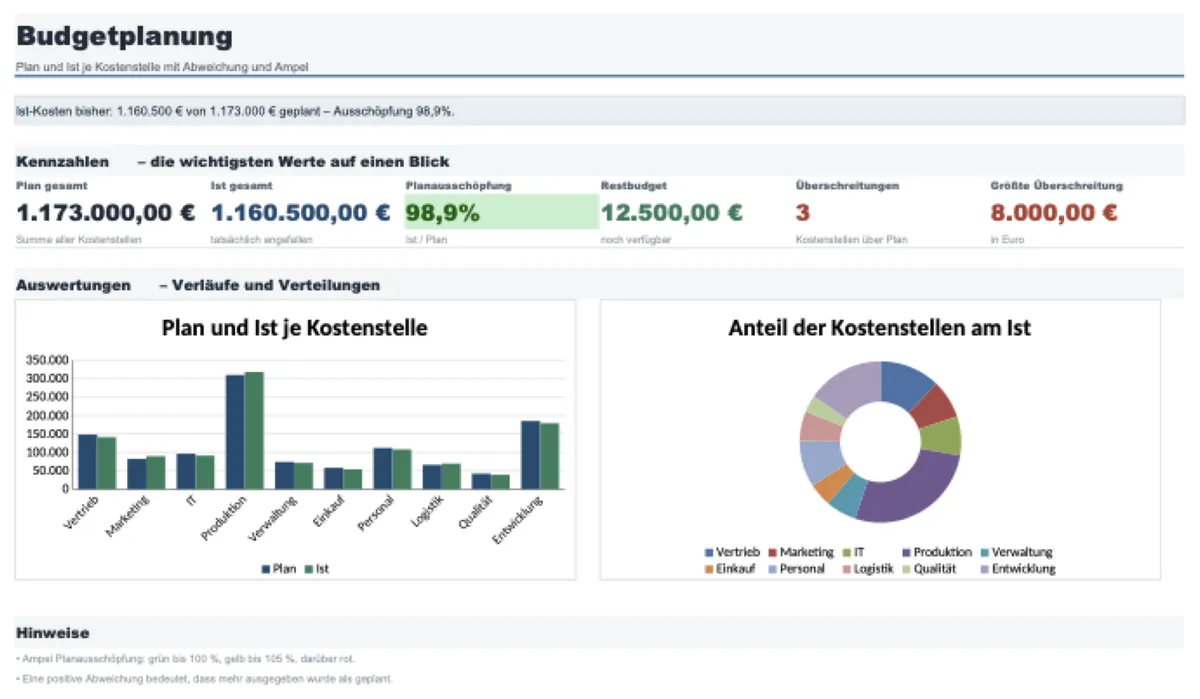Click the 'in Euro' note
This screenshot has width=1200, height=699.
1007,240
